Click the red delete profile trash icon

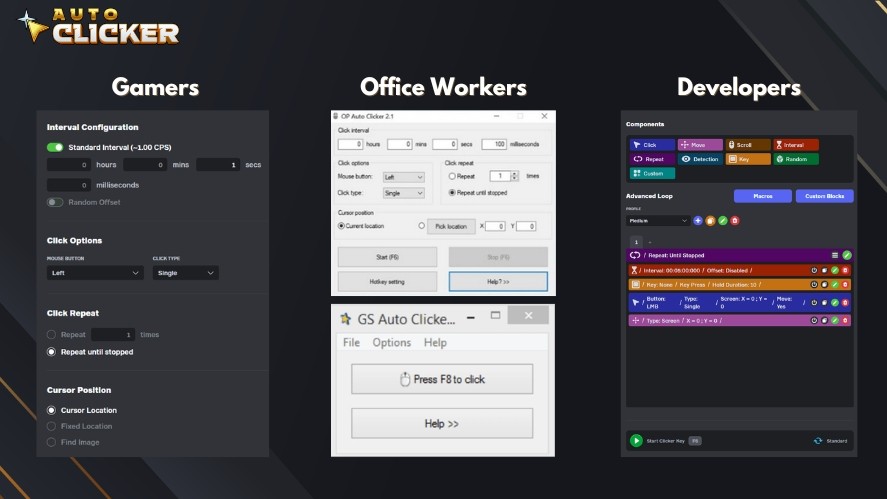point(735,220)
